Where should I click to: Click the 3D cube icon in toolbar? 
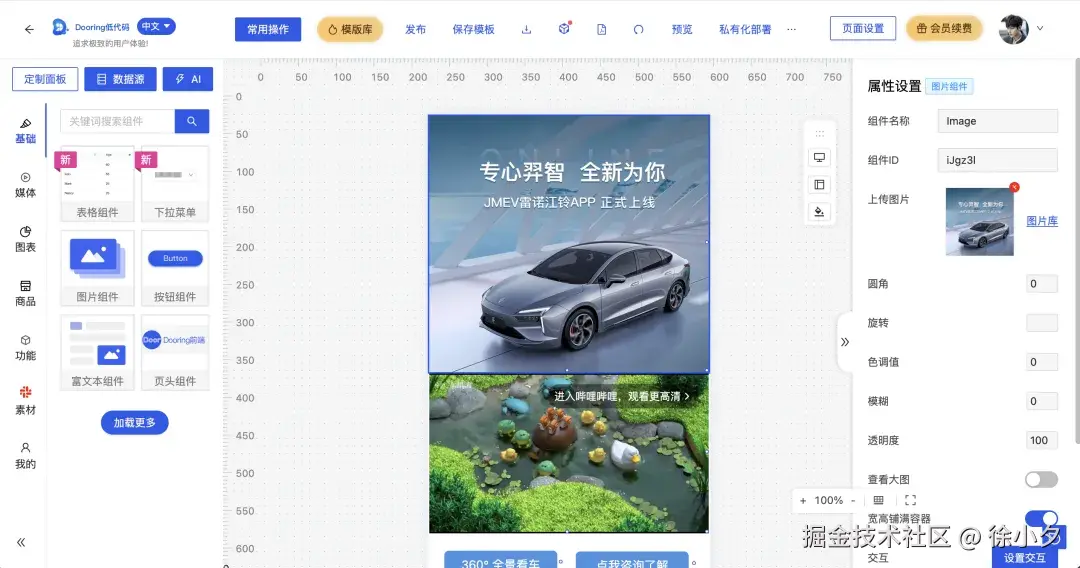[564, 29]
